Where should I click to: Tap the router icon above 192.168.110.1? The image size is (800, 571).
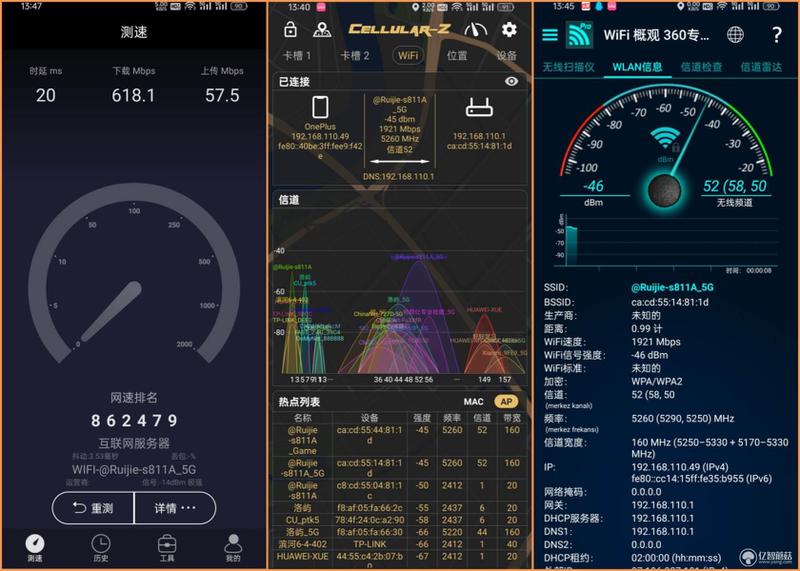(479, 108)
